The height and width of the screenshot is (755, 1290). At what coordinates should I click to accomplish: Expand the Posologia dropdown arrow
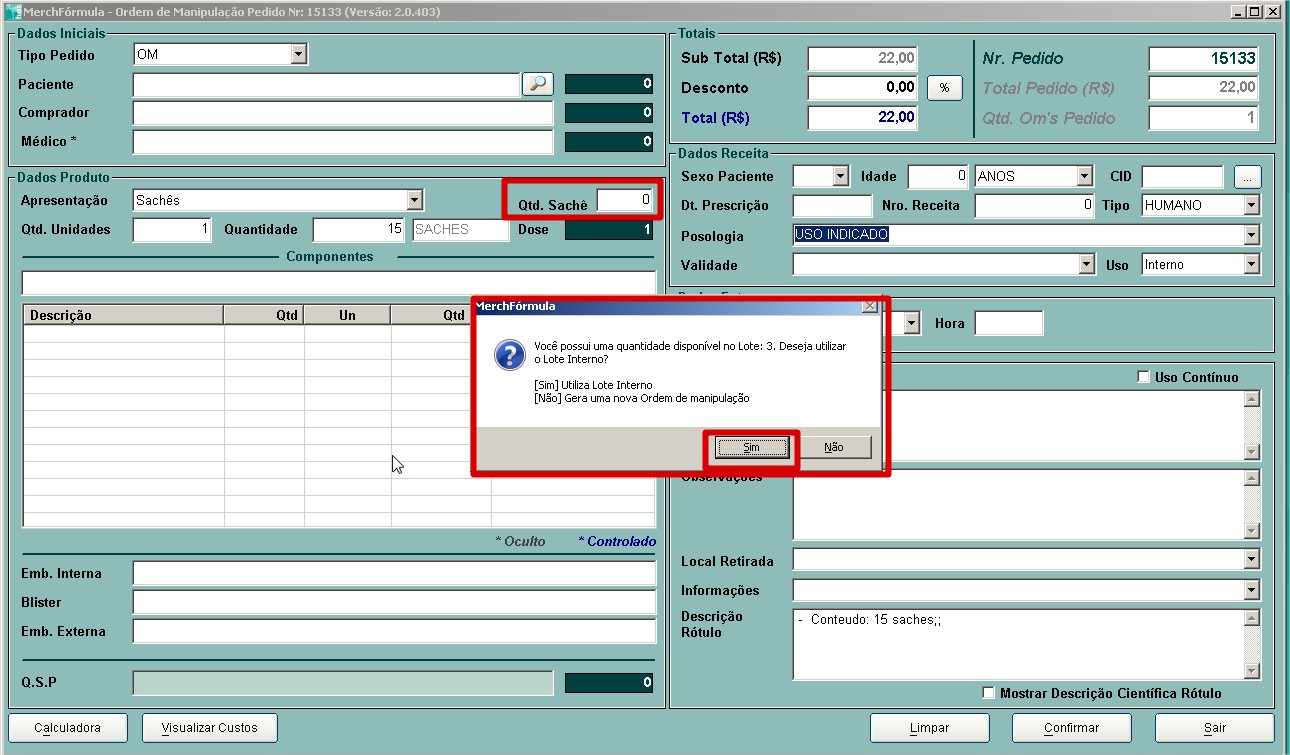pos(1251,236)
